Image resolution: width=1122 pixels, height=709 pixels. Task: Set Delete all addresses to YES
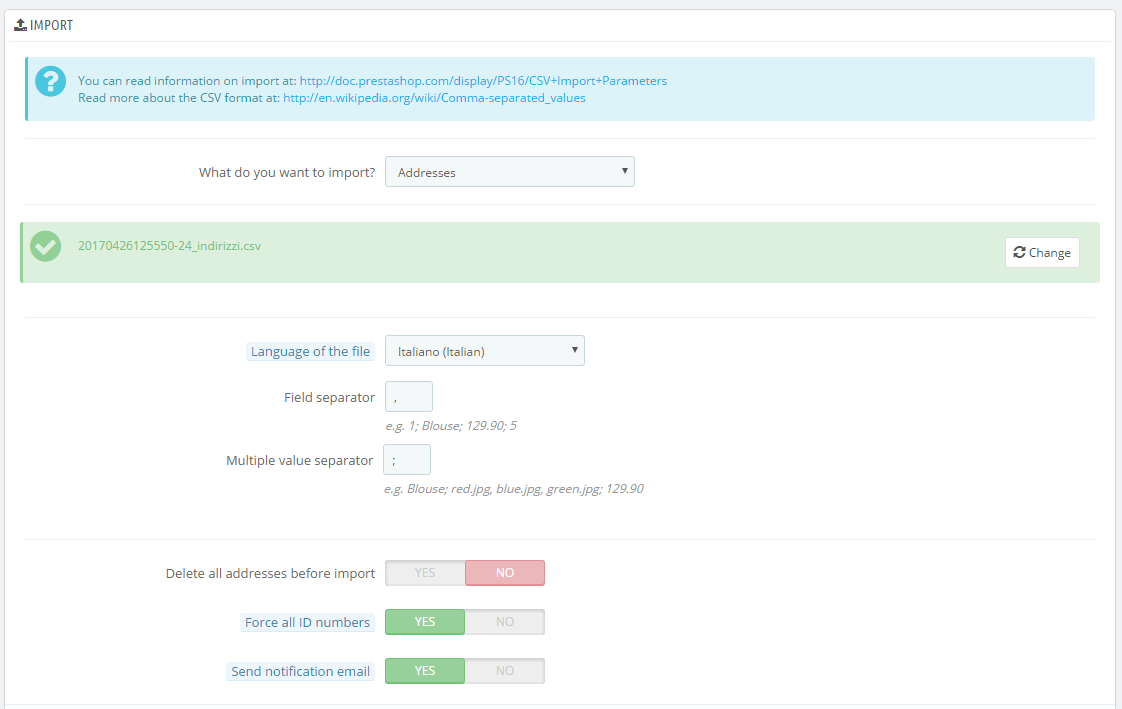[425, 573]
